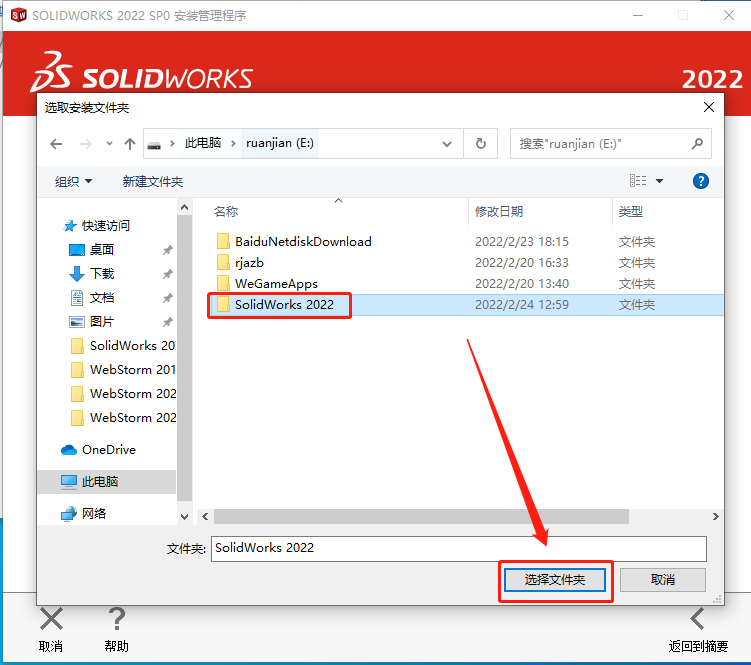The image size is (751, 665).
Task: Sort by the 名称 column header
Action: click(x=226, y=211)
